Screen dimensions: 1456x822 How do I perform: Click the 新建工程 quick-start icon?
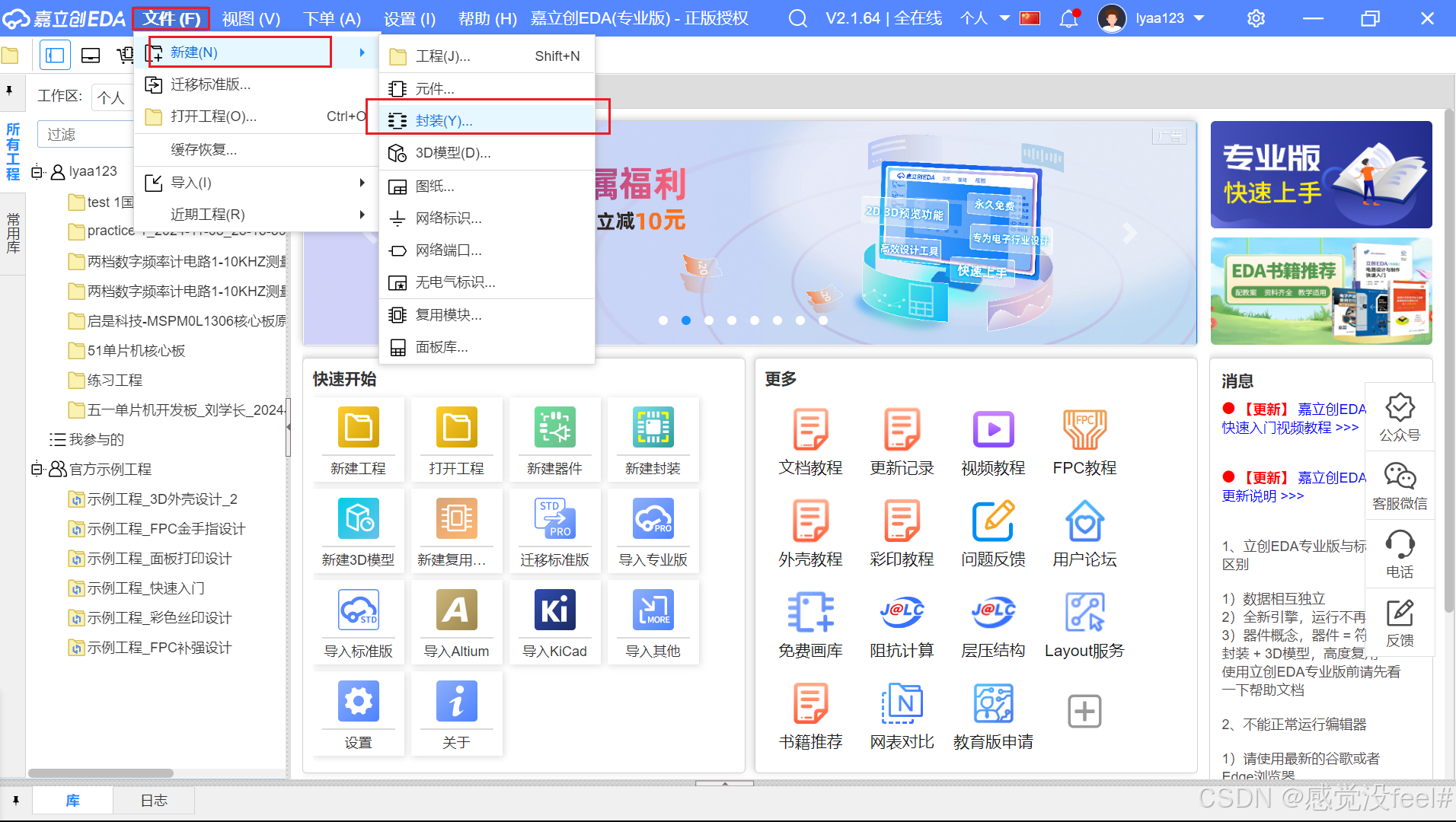click(x=358, y=428)
